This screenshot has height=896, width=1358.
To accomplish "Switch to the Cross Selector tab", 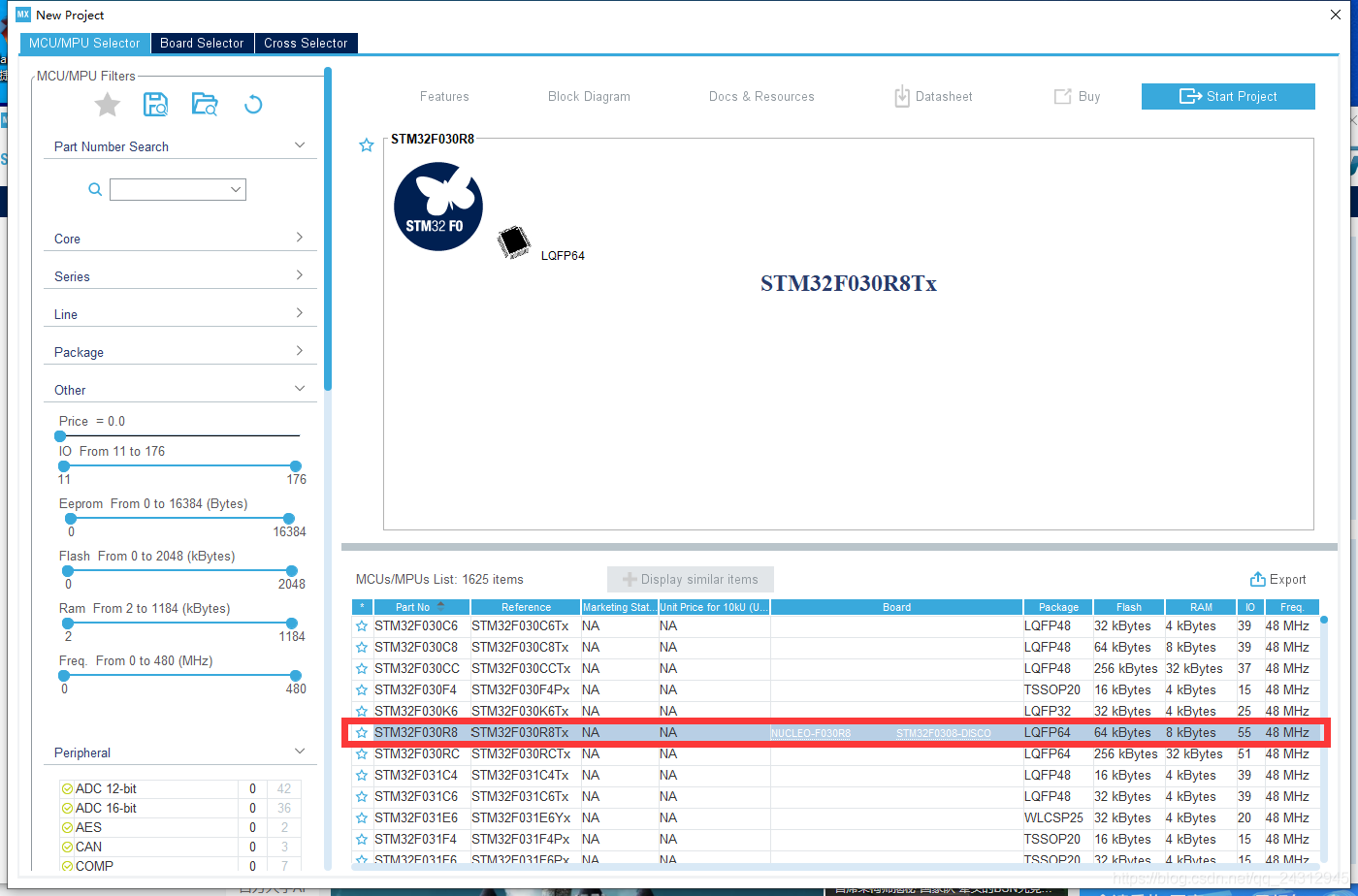I will click(x=306, y=43).
